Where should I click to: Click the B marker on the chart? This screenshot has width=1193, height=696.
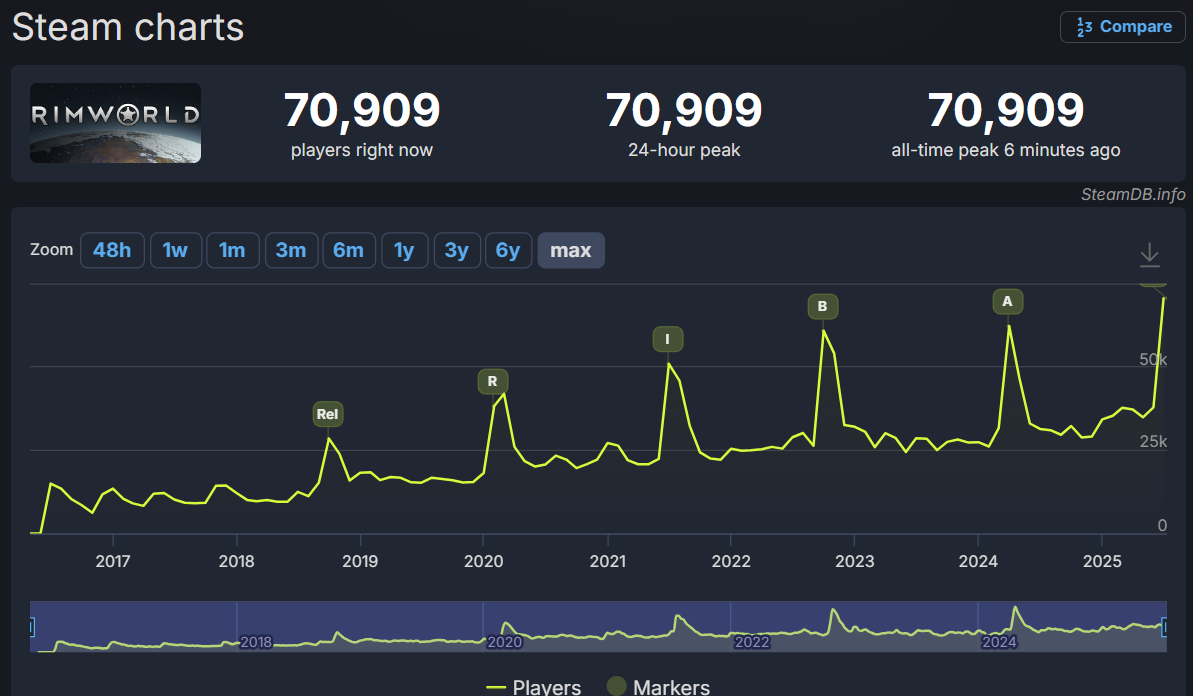pyautogui.click(x=822, y=306)
